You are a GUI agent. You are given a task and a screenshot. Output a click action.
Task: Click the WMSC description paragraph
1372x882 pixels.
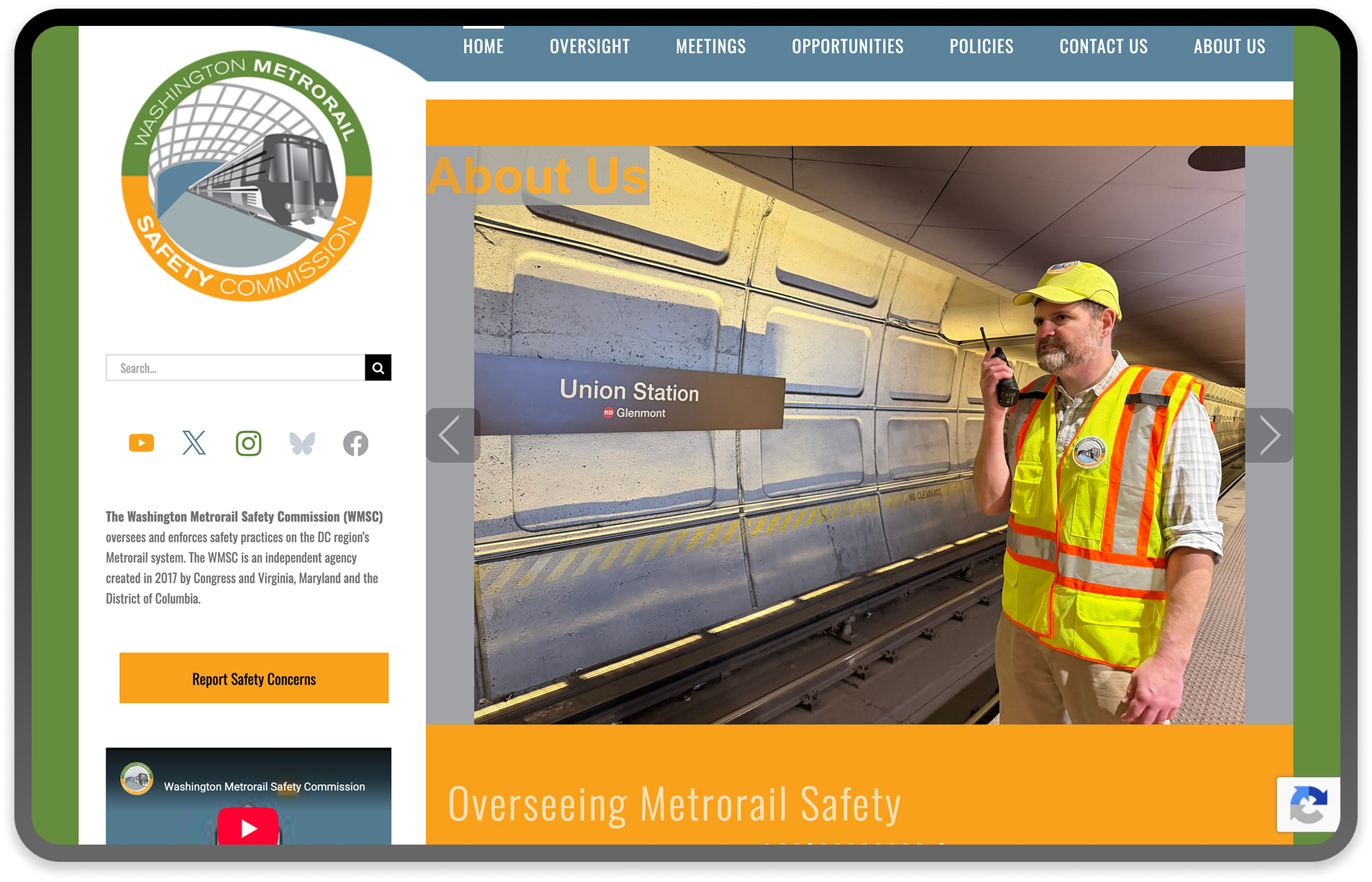pyautogui.click(x=244, y=558)
